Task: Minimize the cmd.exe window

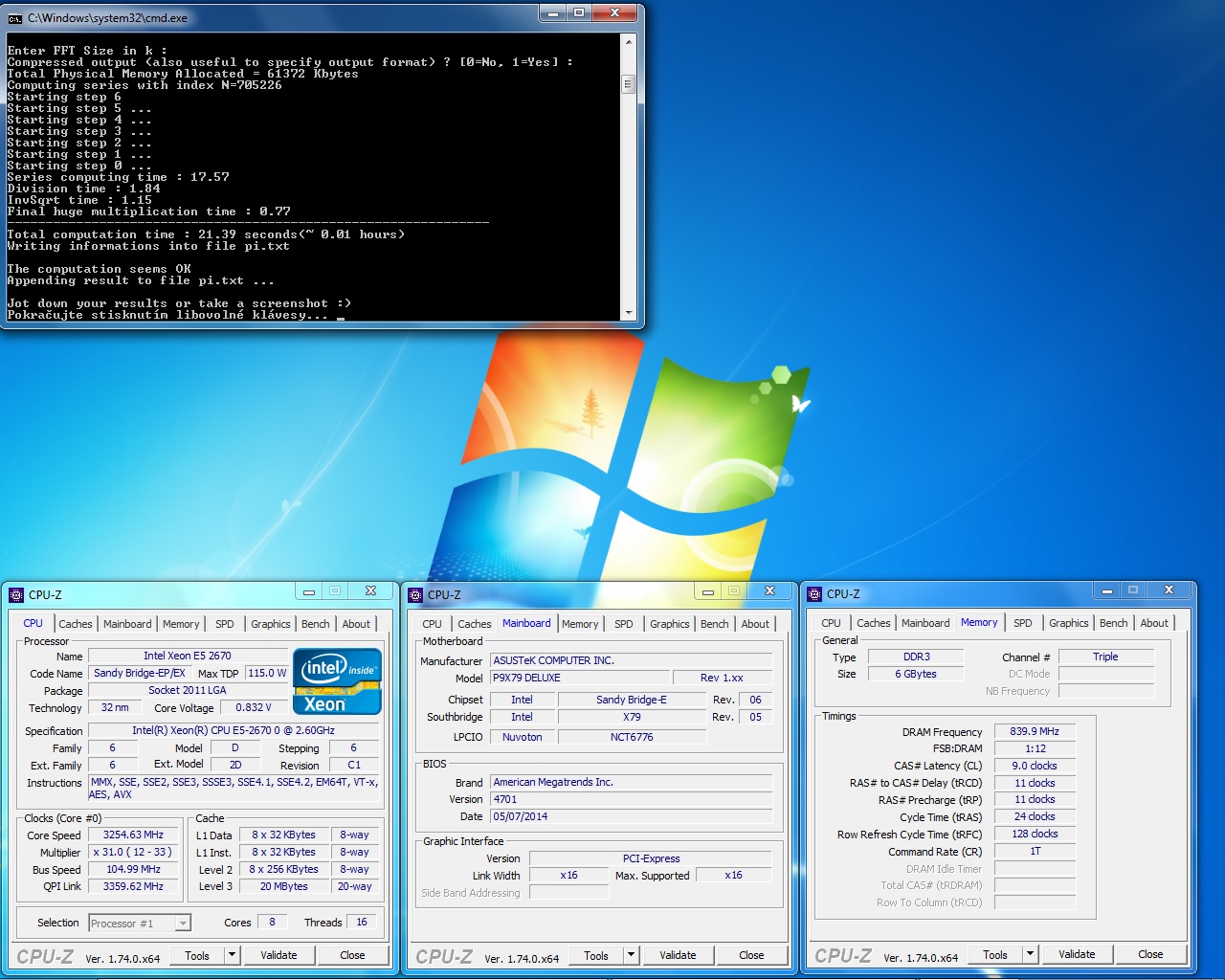Action: coord(552,13)
